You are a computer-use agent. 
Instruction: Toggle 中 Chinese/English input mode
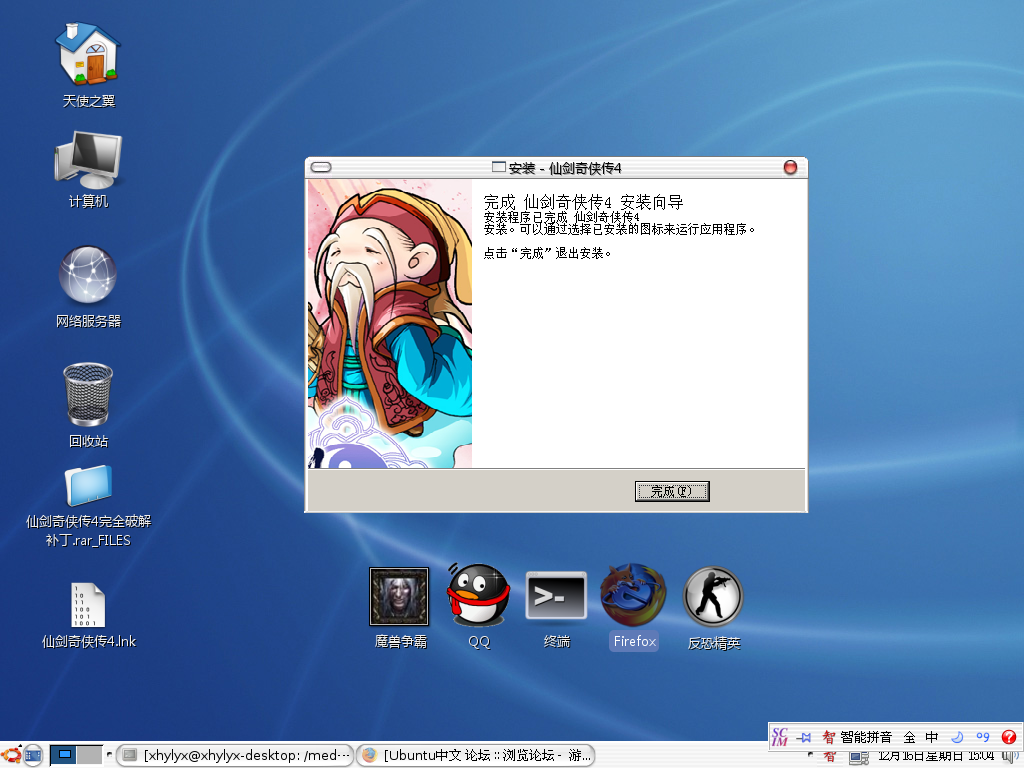click(932, 737)
